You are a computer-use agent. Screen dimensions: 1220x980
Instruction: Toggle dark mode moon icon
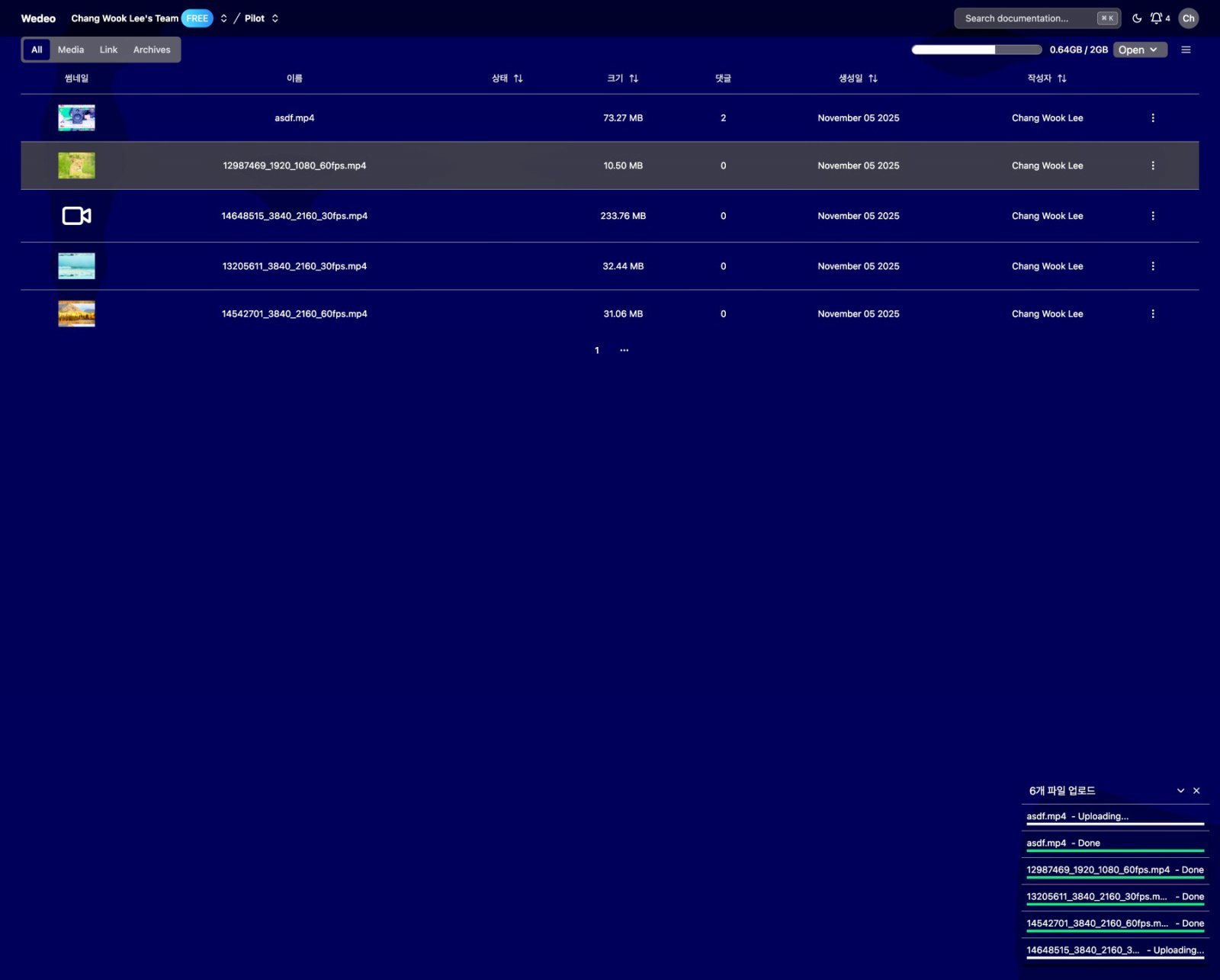(1136, 18)
